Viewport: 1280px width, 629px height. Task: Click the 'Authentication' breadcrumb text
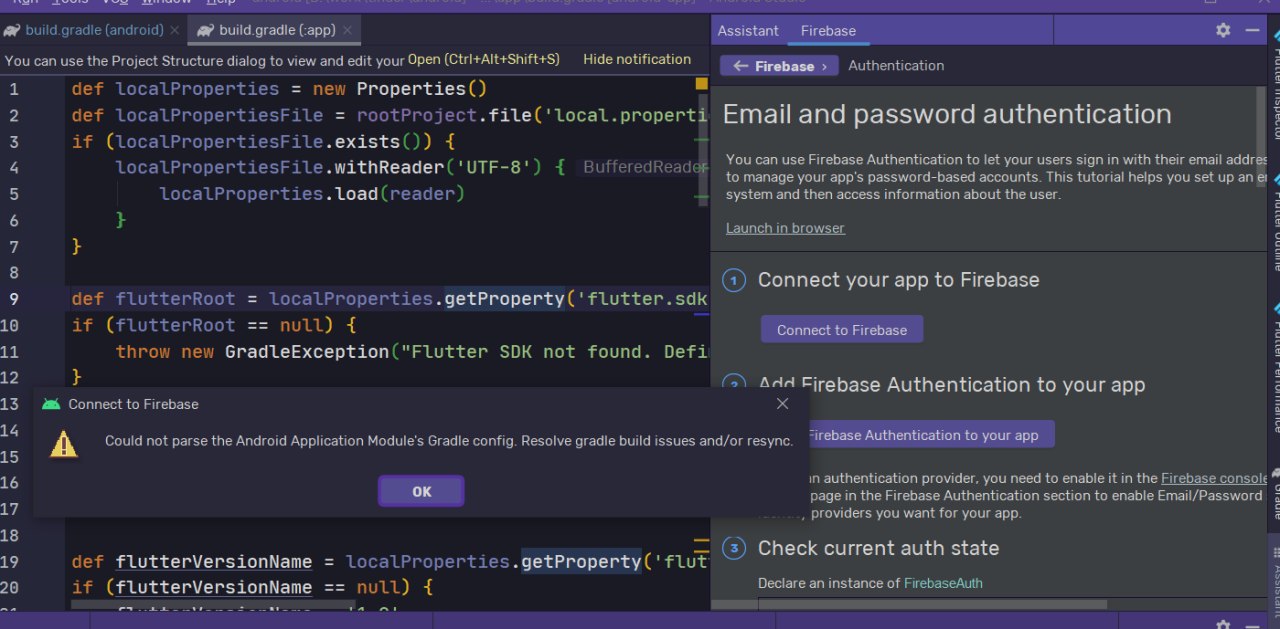tap(896, 66)
